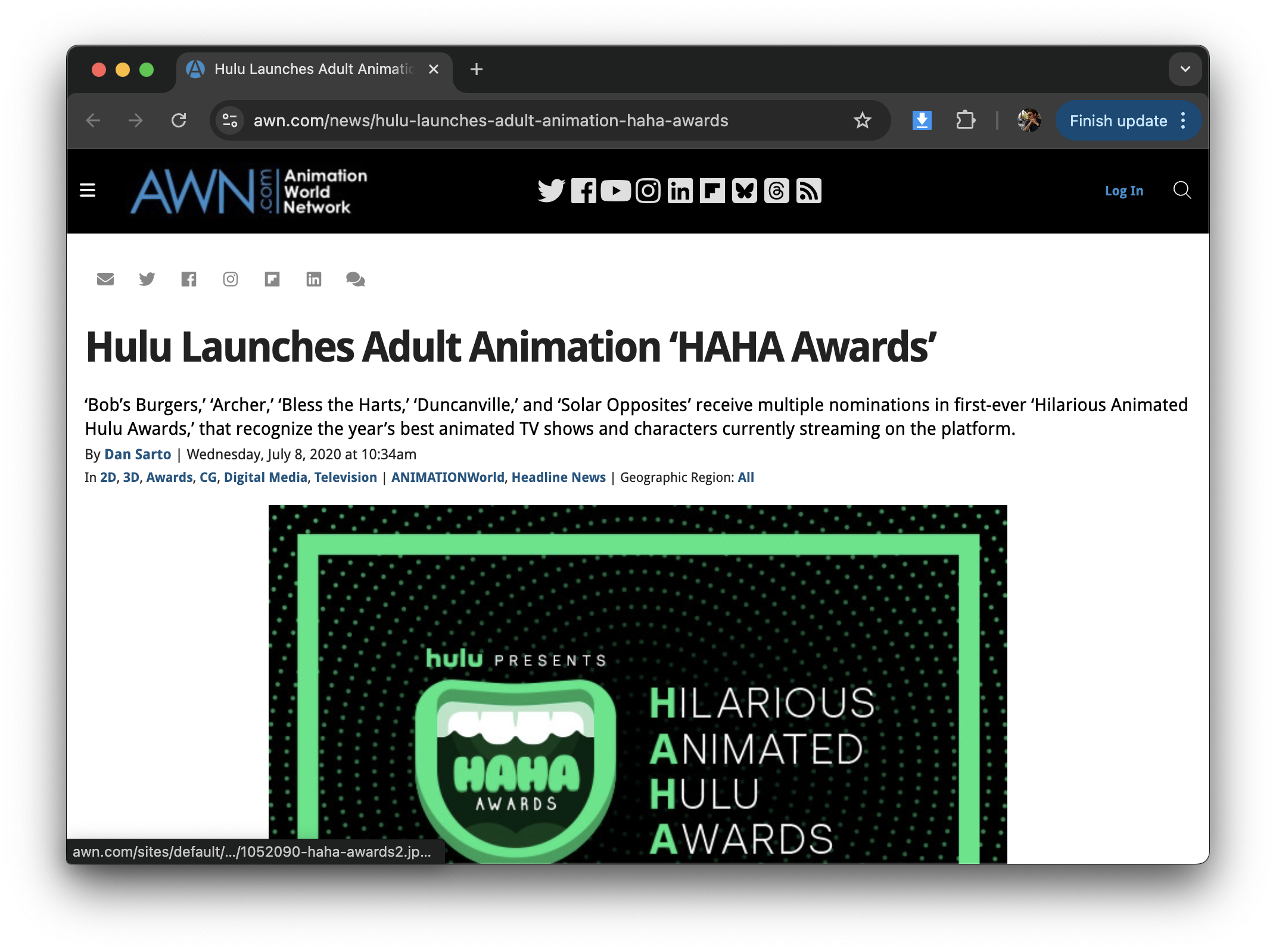1276x952 pixels.
Task: Click the Geographic Region All link
Action: point(746,477)
